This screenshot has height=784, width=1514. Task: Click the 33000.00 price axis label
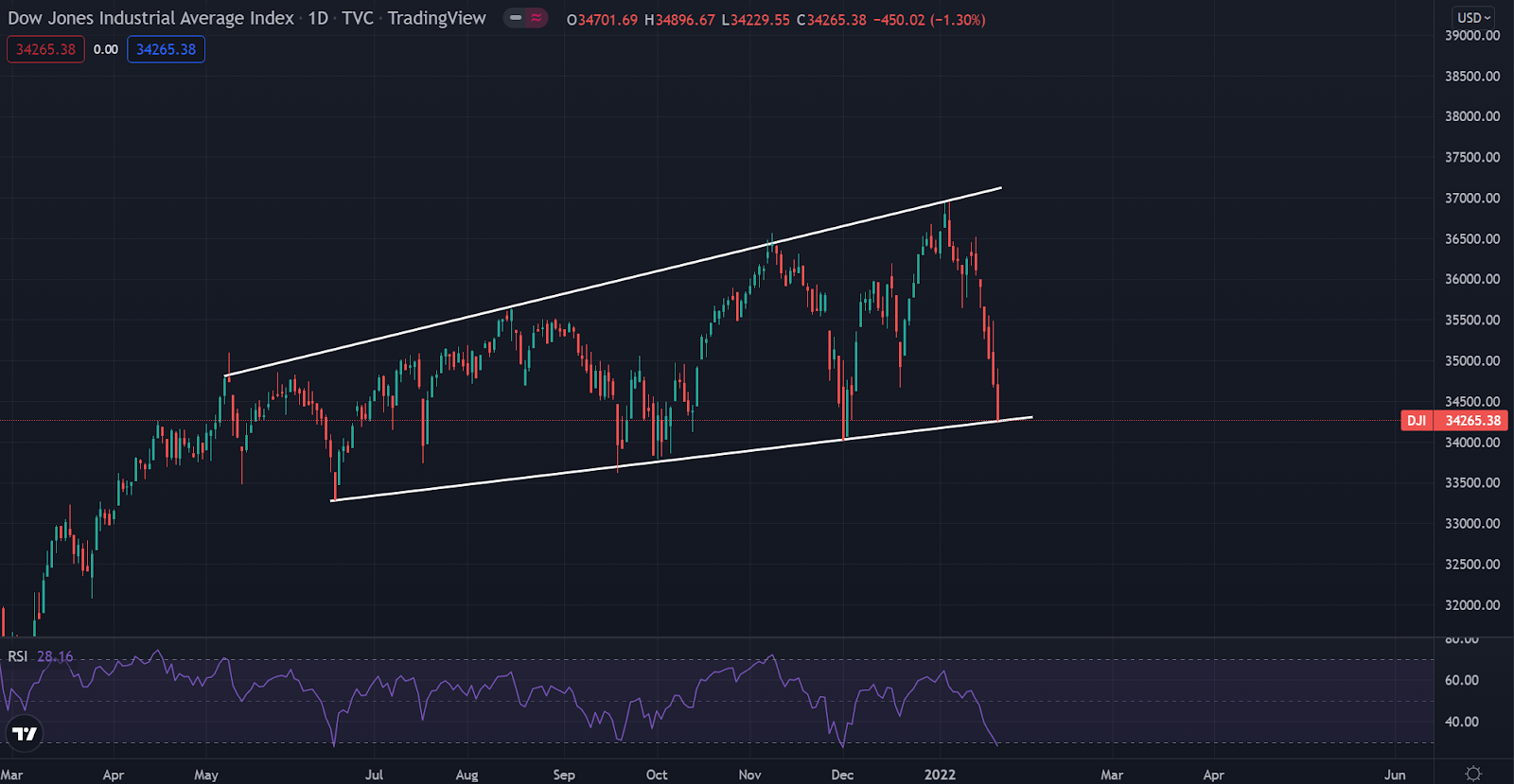pos(1472,524)
